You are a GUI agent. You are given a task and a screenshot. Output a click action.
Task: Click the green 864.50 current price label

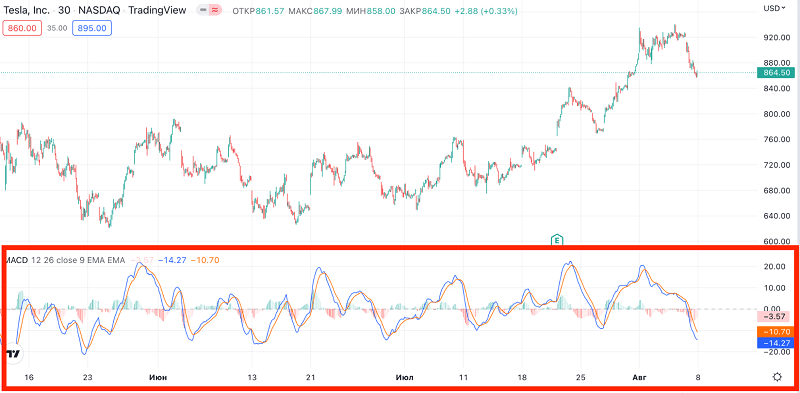tap(776, 72)
